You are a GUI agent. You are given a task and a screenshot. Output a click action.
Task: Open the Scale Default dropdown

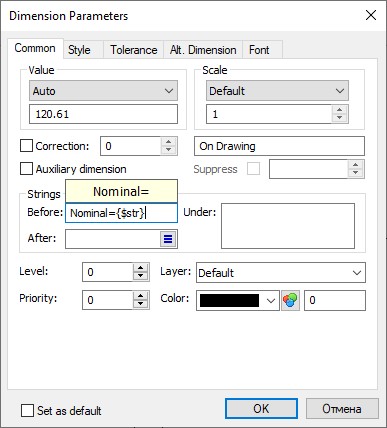click(x=277, y=91)
